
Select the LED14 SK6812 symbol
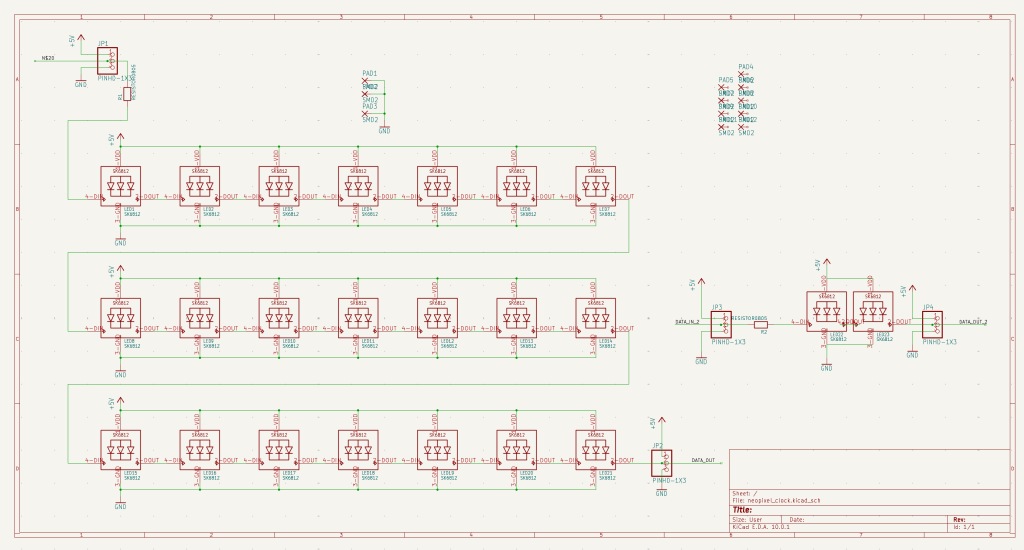[x=596, y=319]
